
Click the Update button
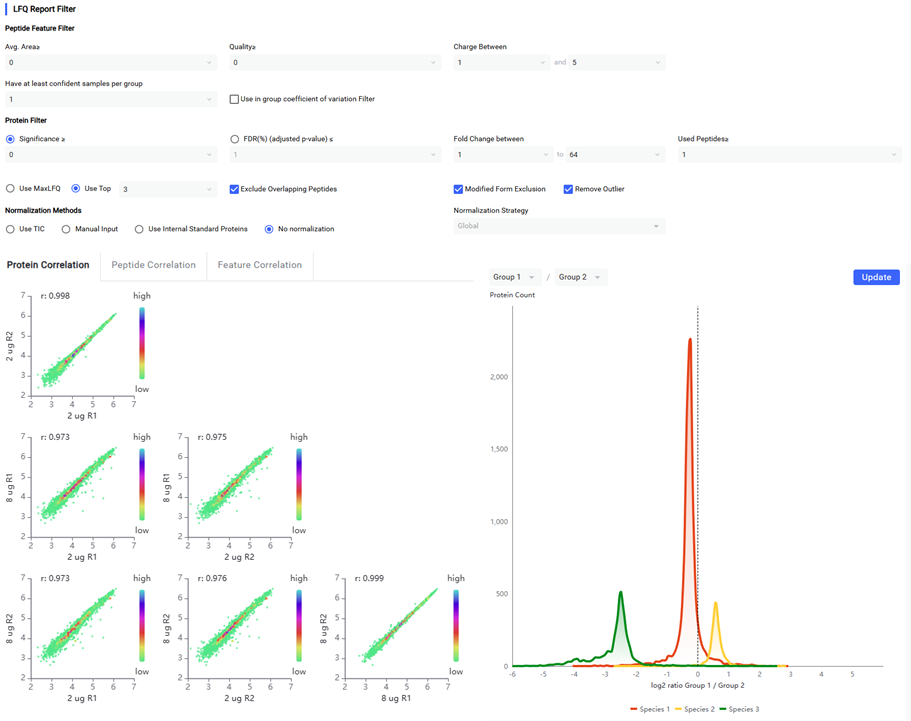876,277
